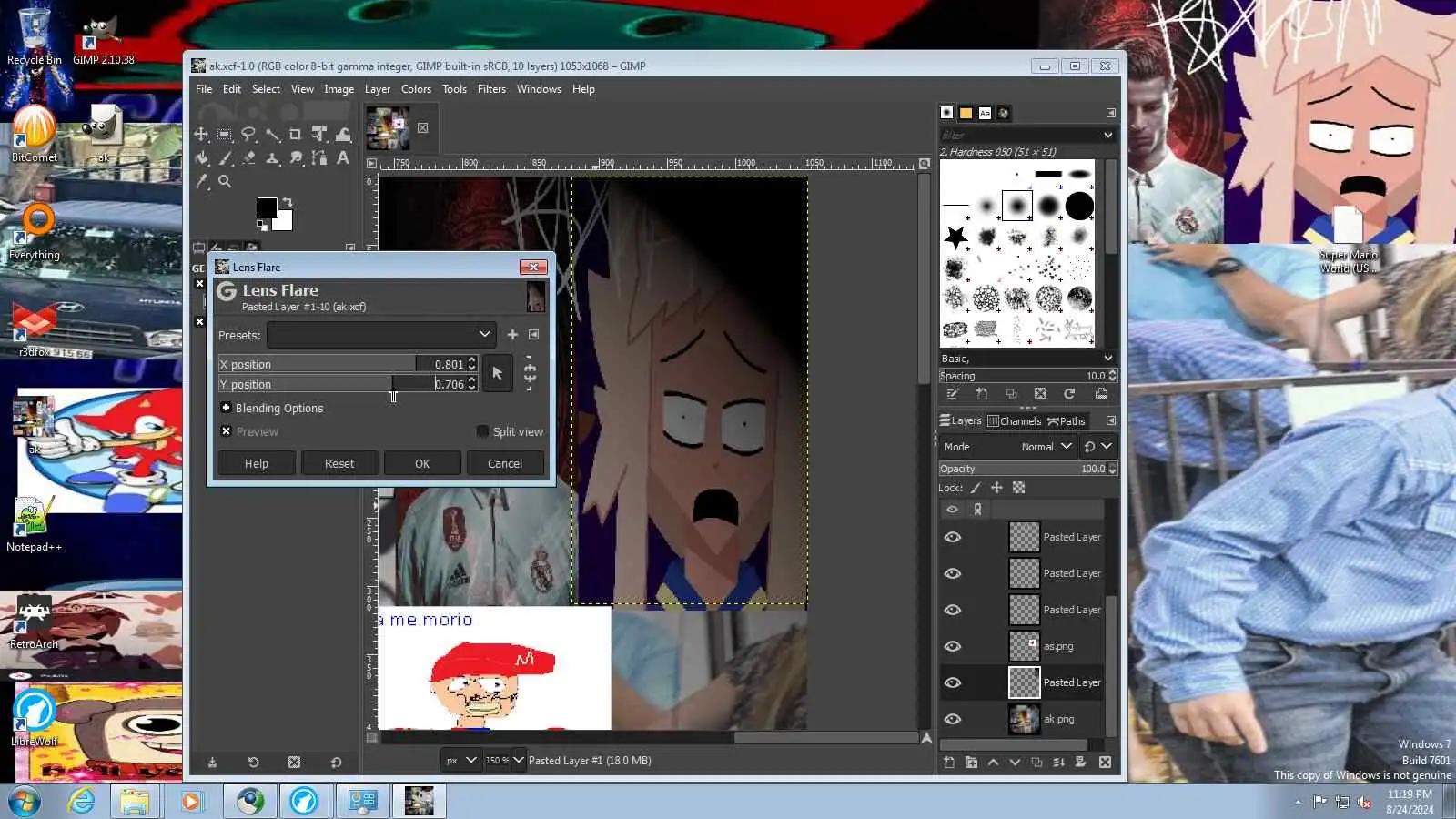
Task: Open the Layers panel configuration menu
Action: (x=1110, y=420)
